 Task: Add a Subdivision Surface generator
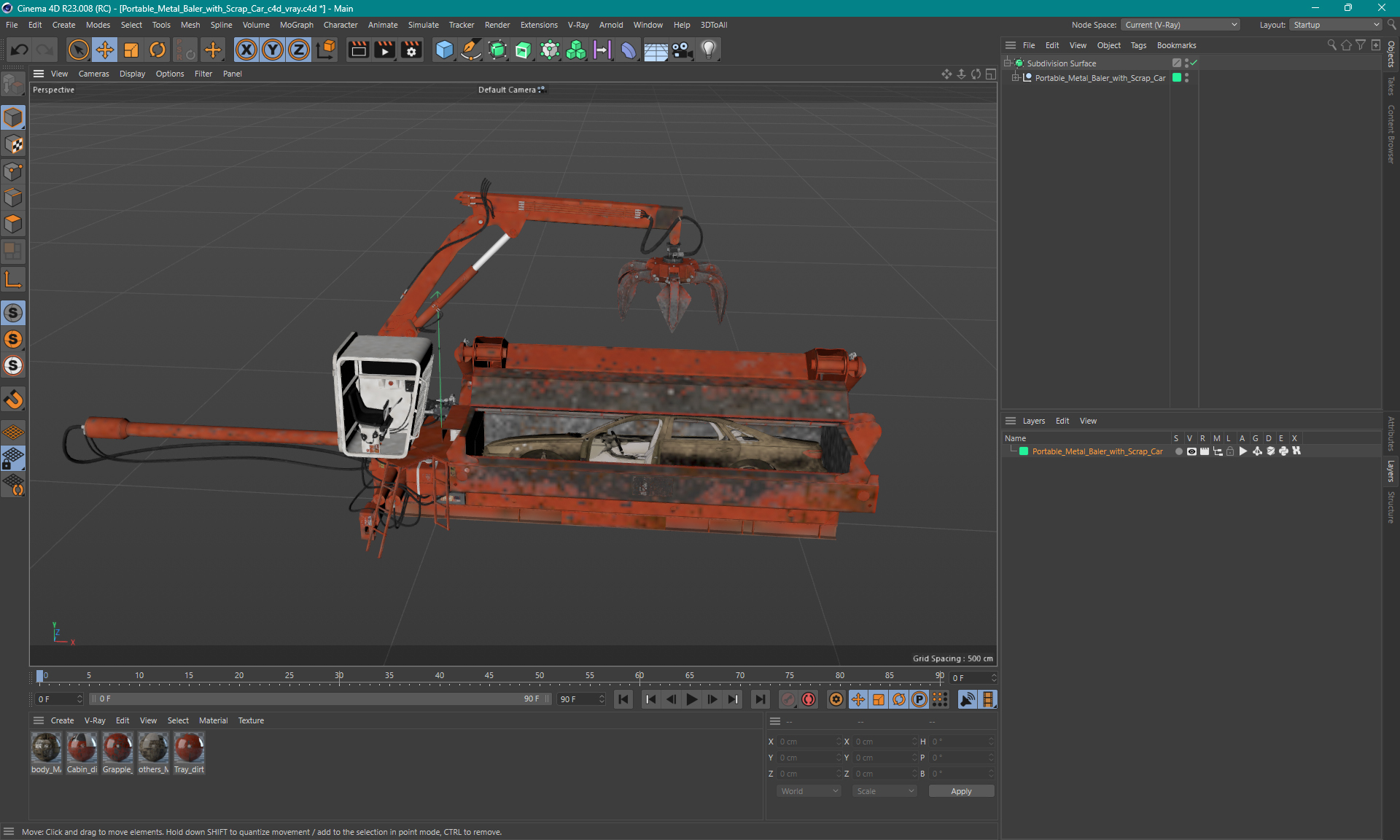point(497,50)
